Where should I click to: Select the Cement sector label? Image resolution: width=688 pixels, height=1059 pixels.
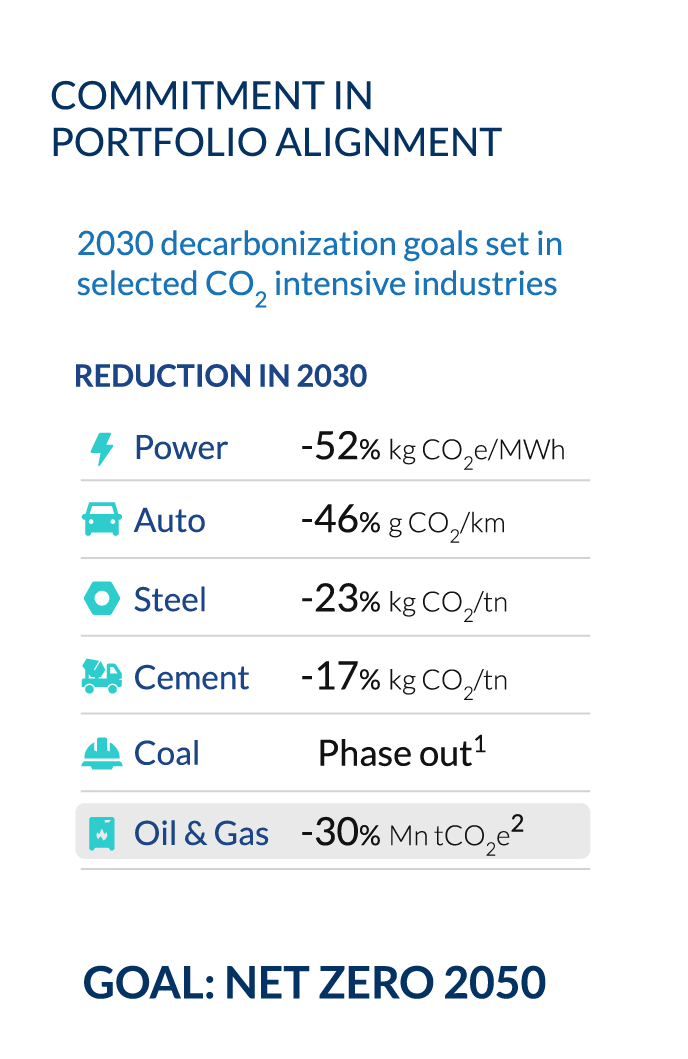pyautogui.click(x=191, y=678)
